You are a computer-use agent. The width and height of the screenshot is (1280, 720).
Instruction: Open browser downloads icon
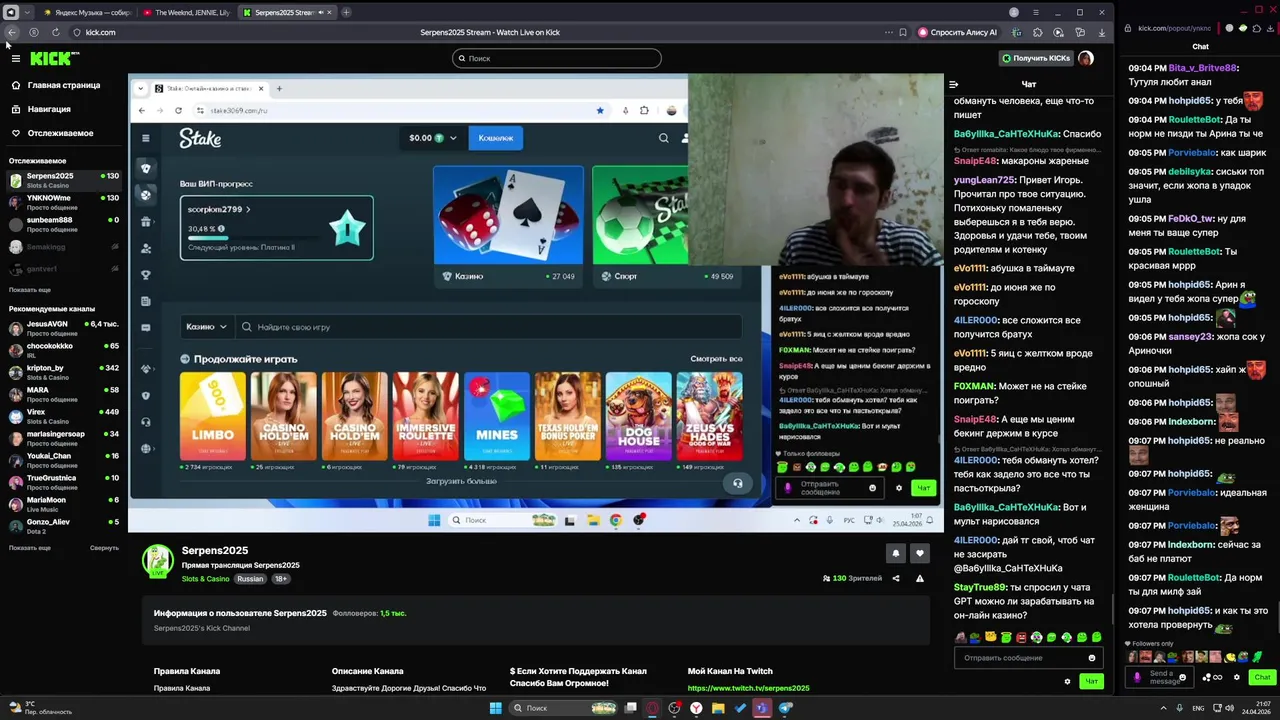(x=1102, y=32)
